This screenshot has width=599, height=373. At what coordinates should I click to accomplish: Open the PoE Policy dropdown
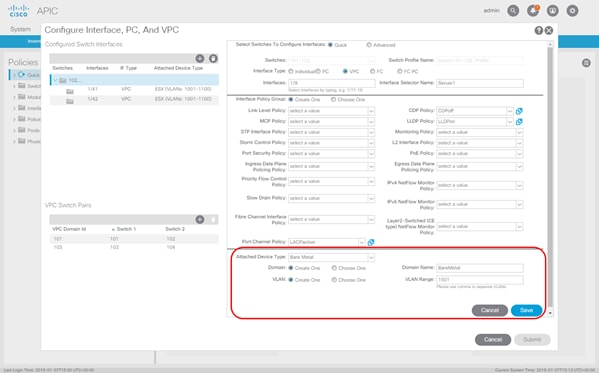coord(519,154)
